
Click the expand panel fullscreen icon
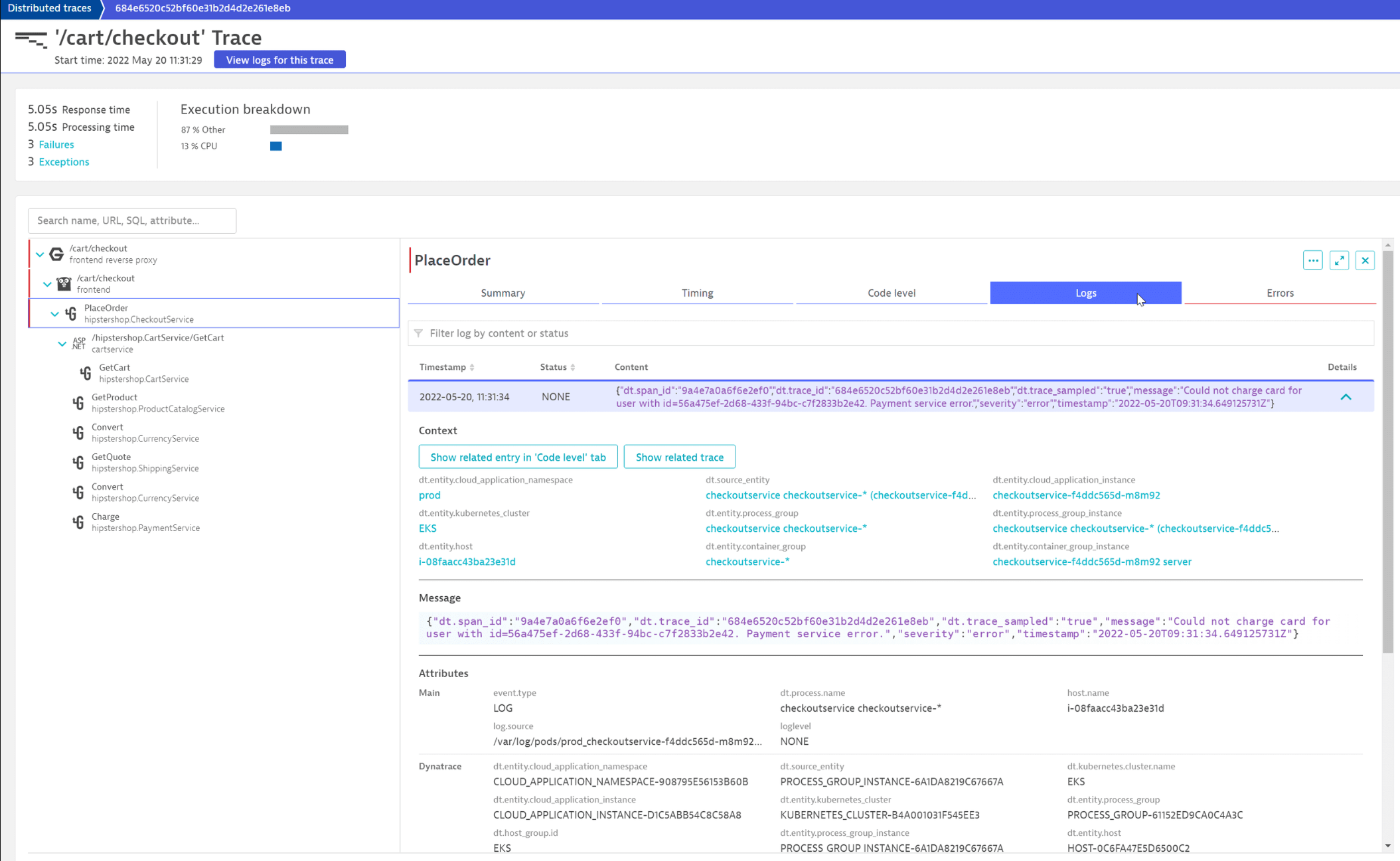(x=1339, y=260)
